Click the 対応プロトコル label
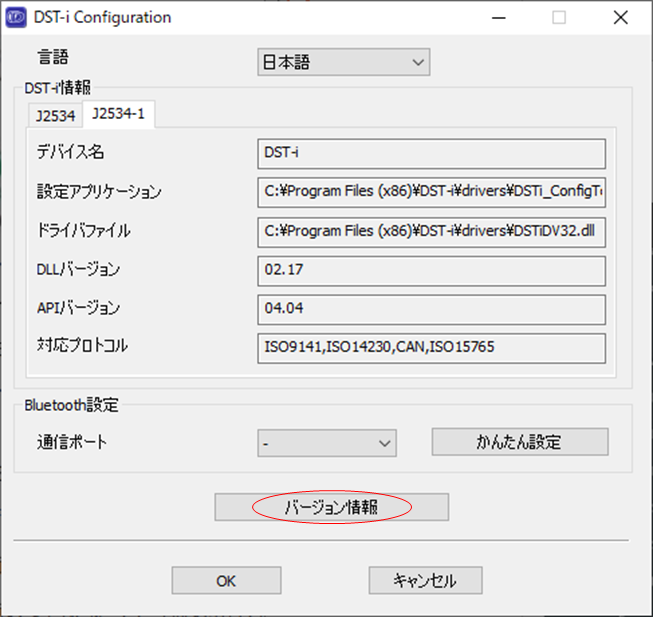This screenshot has height=617, width=653. pos(82,346)
